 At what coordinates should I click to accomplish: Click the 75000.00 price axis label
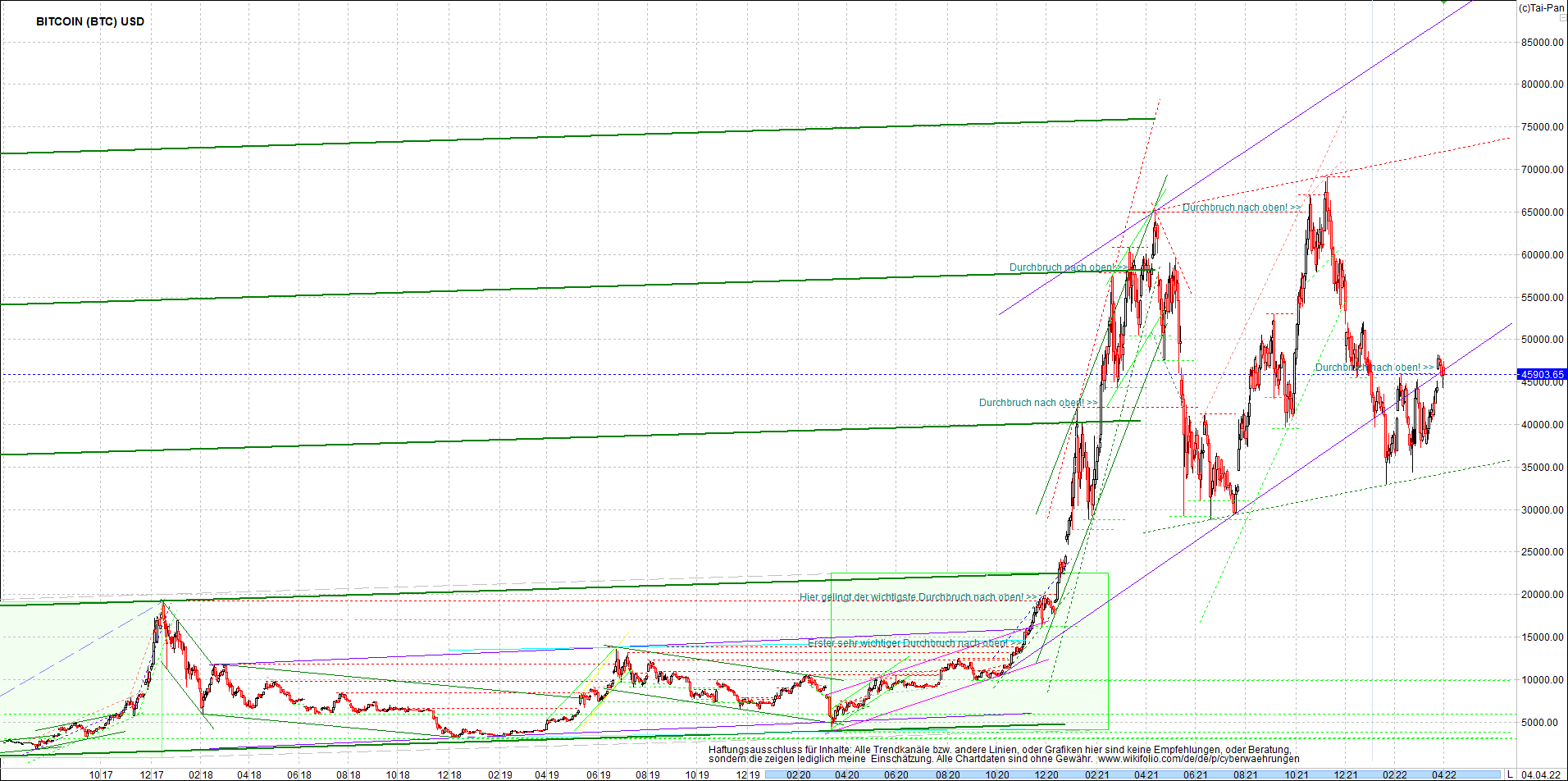point(1543,127)
